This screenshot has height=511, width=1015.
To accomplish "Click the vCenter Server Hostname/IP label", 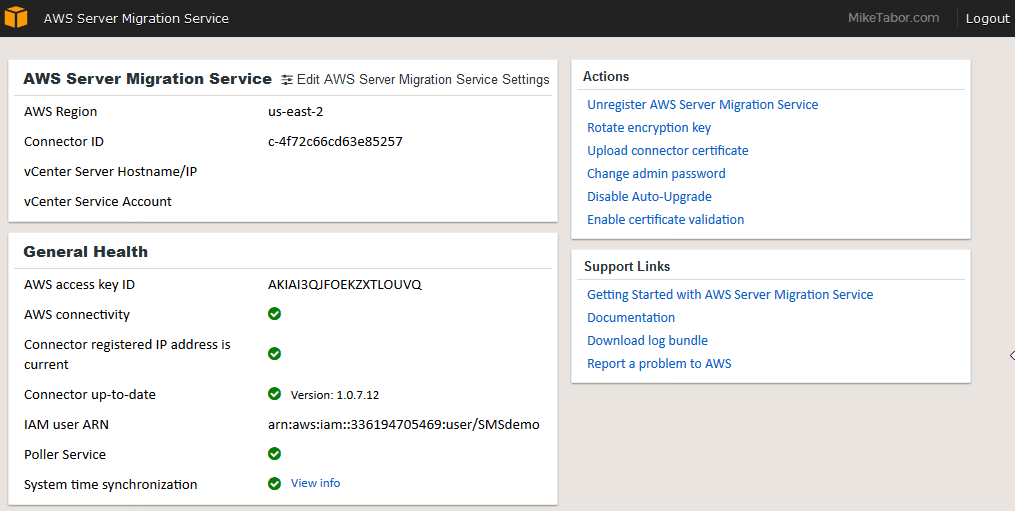I will pyautogui.click(x=111, y=172).
